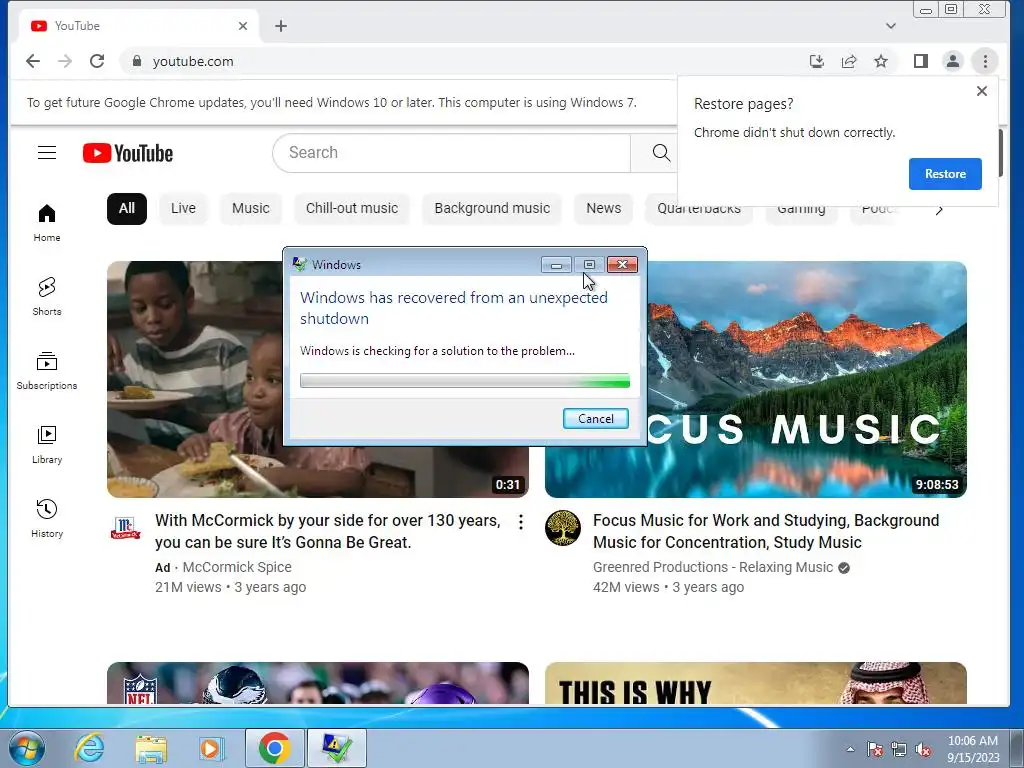The image size is (1024, 768).
Task: Select the Live filter chip
Action: (183, 208)
